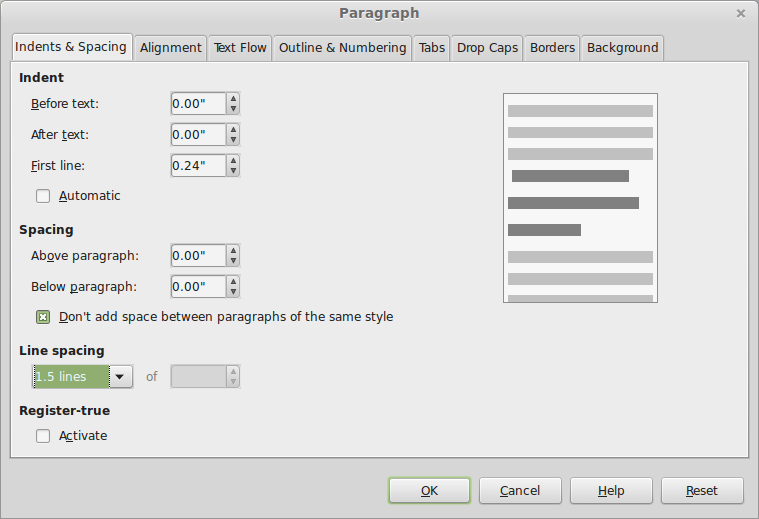Open the Text Flow tab
This screenshot has height=519, width=759.
coord(240,47)
